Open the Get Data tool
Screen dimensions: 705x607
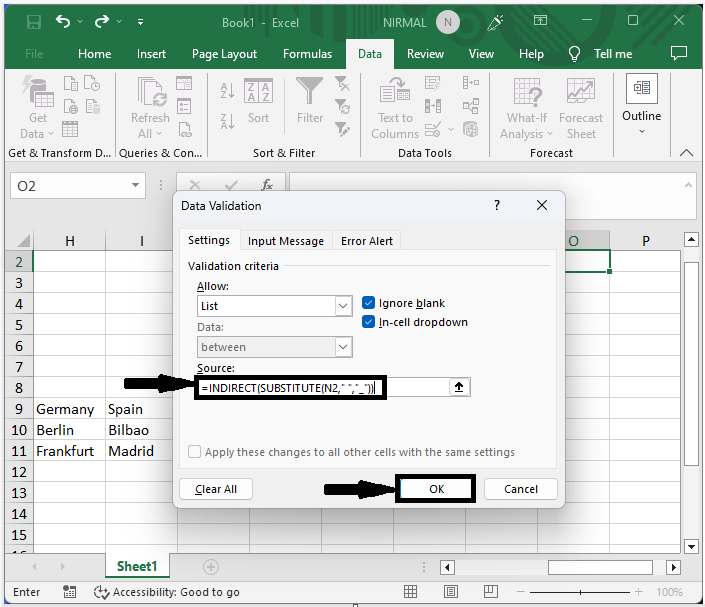tap(38, 108)
